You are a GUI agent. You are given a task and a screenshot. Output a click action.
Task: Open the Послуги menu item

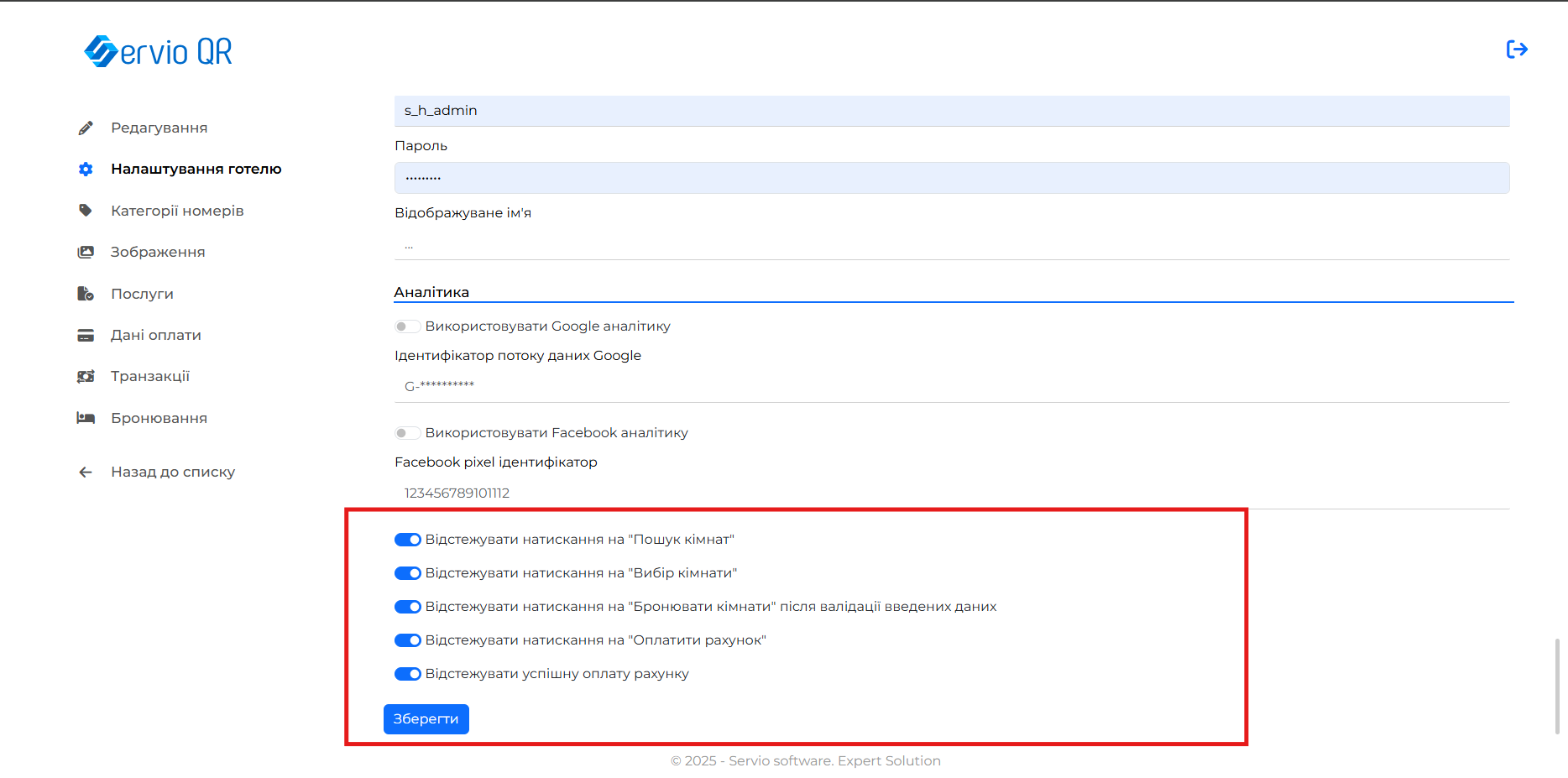(x=142, y=294)
